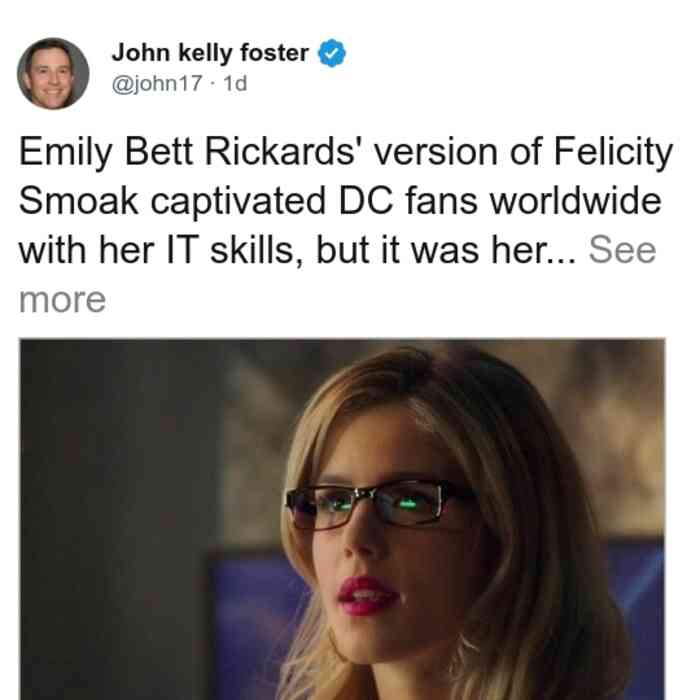The image size is (700, 700).
Task: Open attached photo of woman with glasses
Action: pos(342,519)
